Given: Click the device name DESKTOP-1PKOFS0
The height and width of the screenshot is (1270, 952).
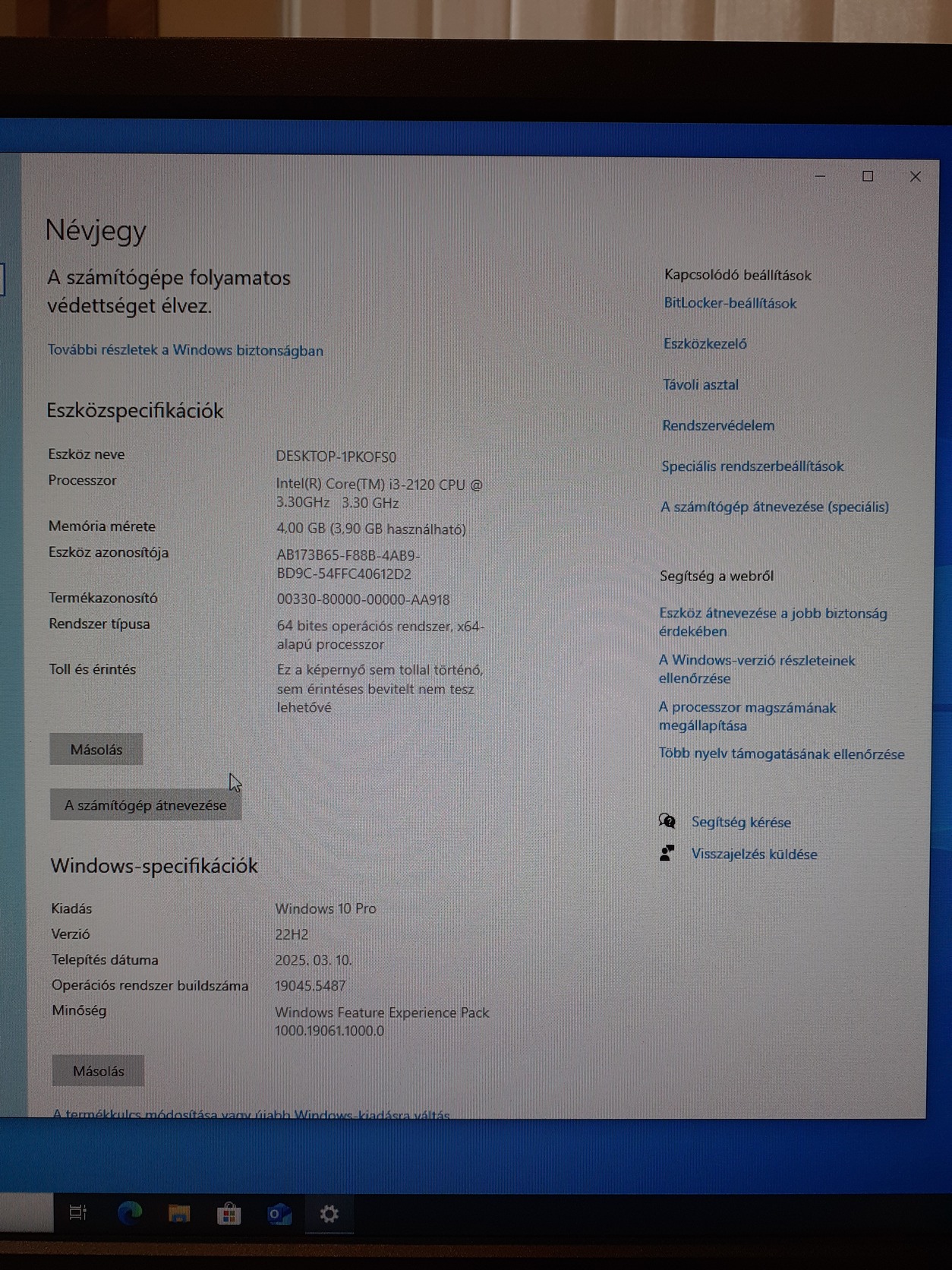Looking at the screenshot, I should (x=336, y=457).
